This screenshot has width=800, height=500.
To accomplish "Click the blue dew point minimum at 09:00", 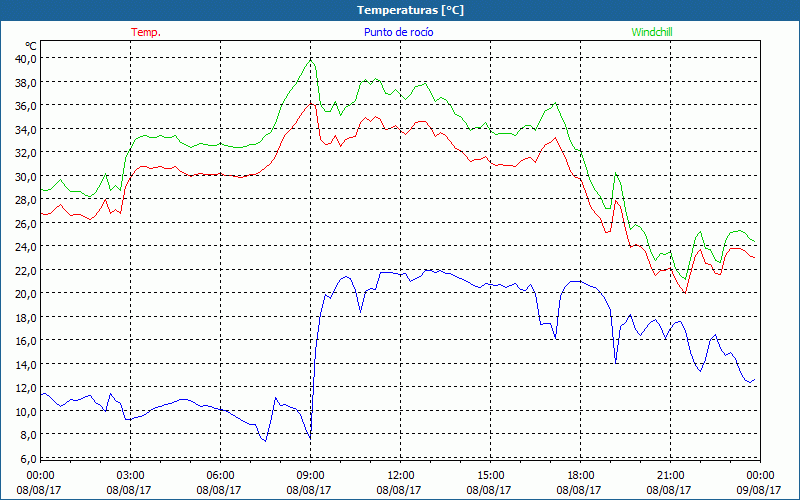I will [310, 438].
